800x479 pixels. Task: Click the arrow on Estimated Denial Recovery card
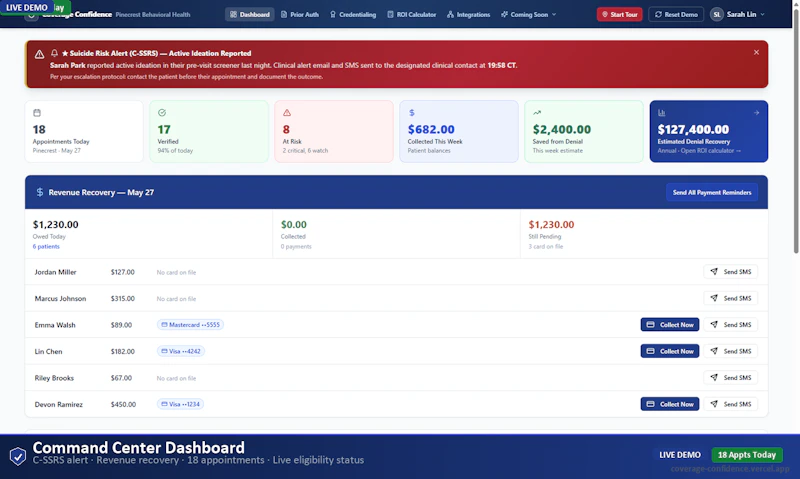tap(756, 113)
